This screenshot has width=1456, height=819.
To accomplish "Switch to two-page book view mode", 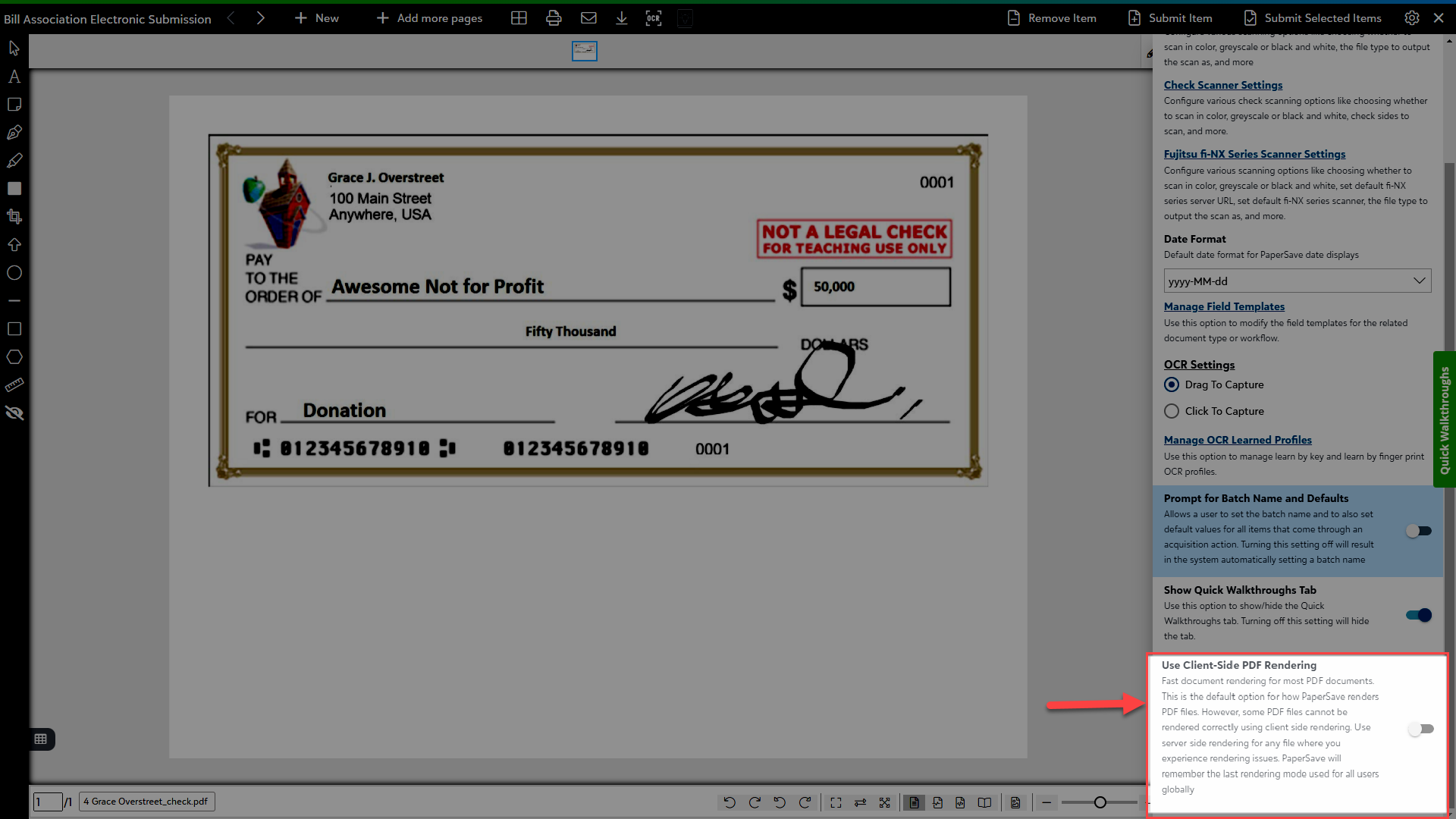I will click(984, 802).
